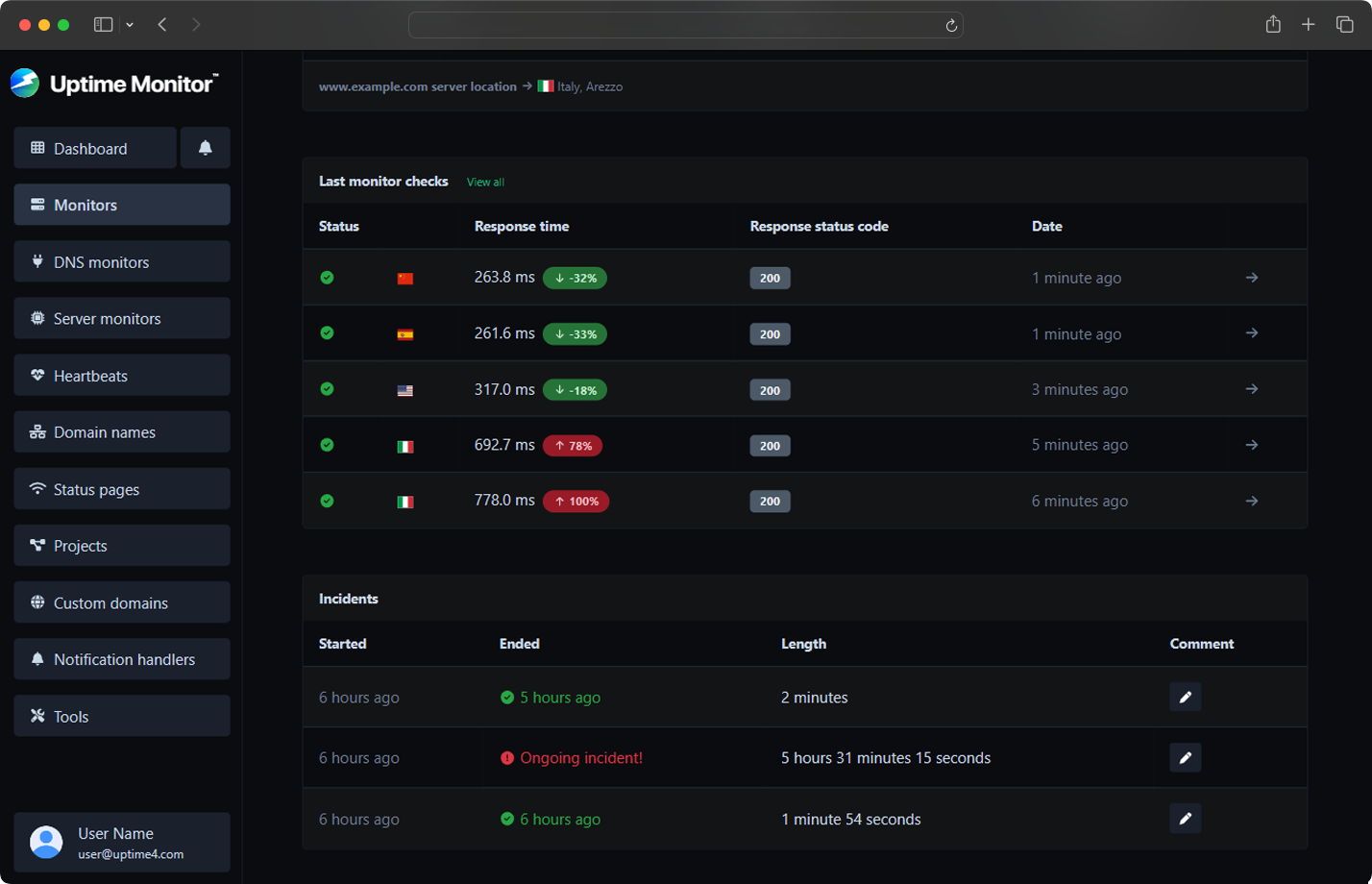This screenshot has width=1372, height=884.
Task: Select DNS monitors in the sidebar
Action: (121, 261)
